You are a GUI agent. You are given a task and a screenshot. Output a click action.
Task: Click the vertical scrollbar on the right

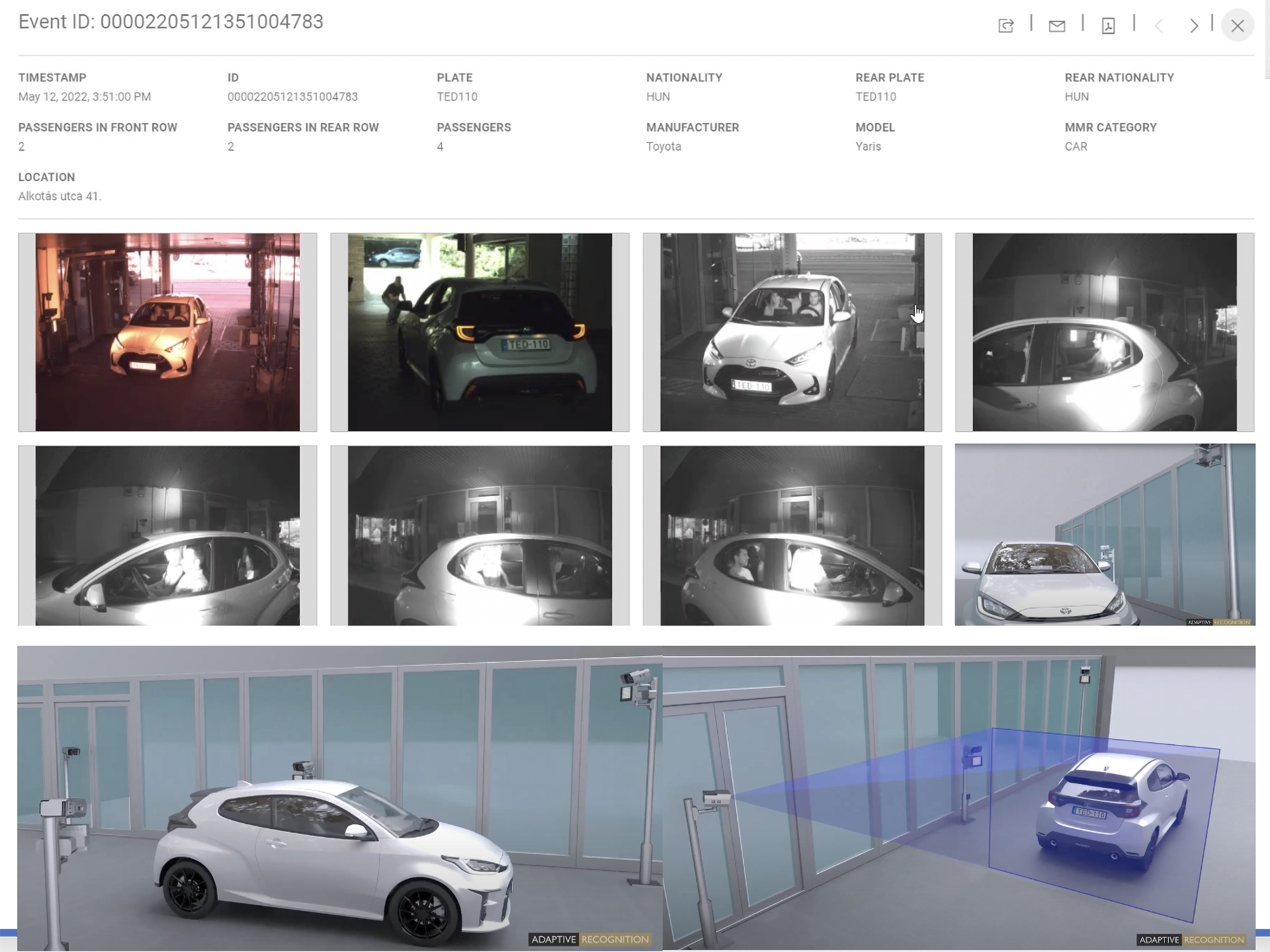coord(1266,40)
